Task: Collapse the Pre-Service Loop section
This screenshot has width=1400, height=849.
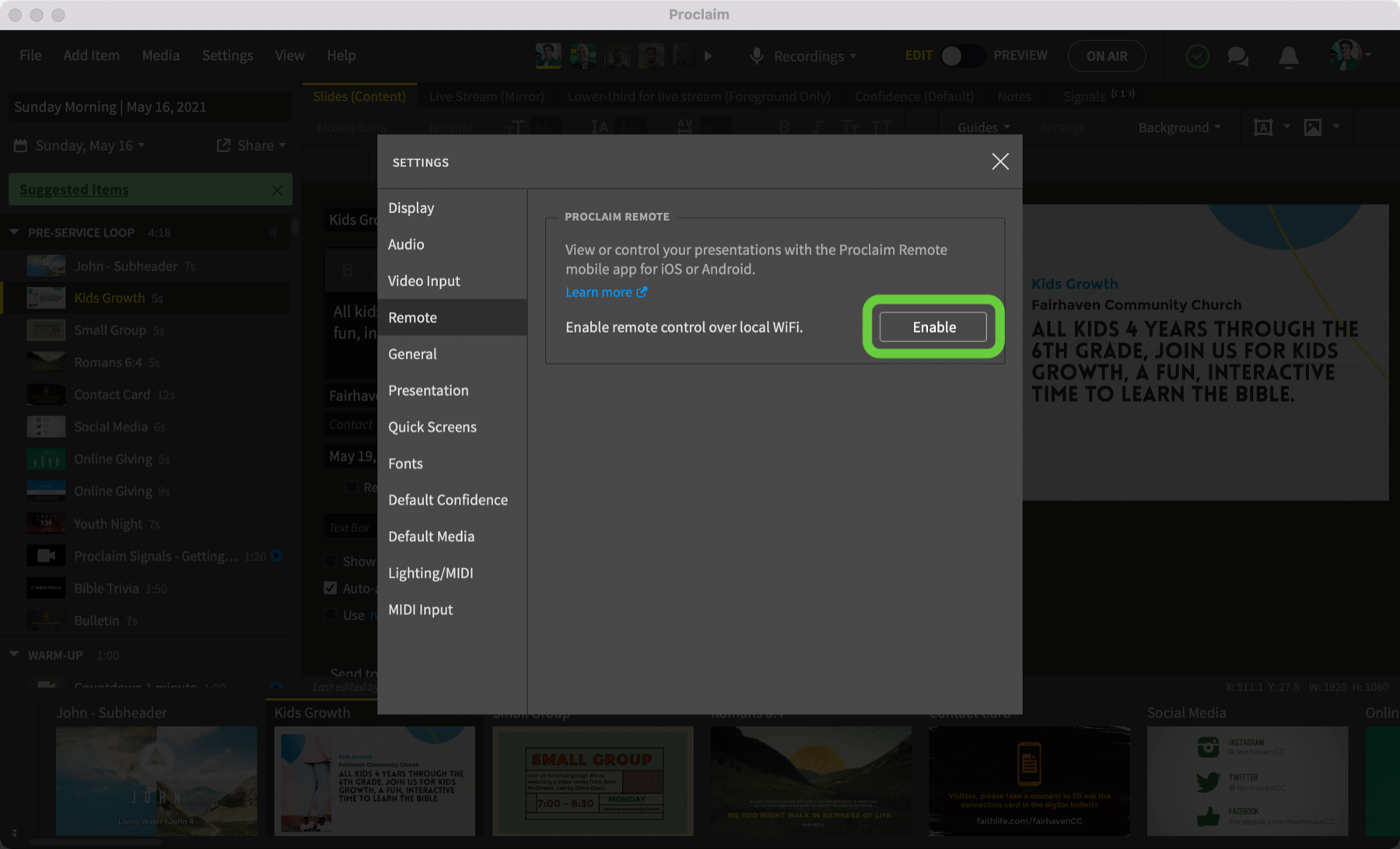Action: (x=14, y=232)
